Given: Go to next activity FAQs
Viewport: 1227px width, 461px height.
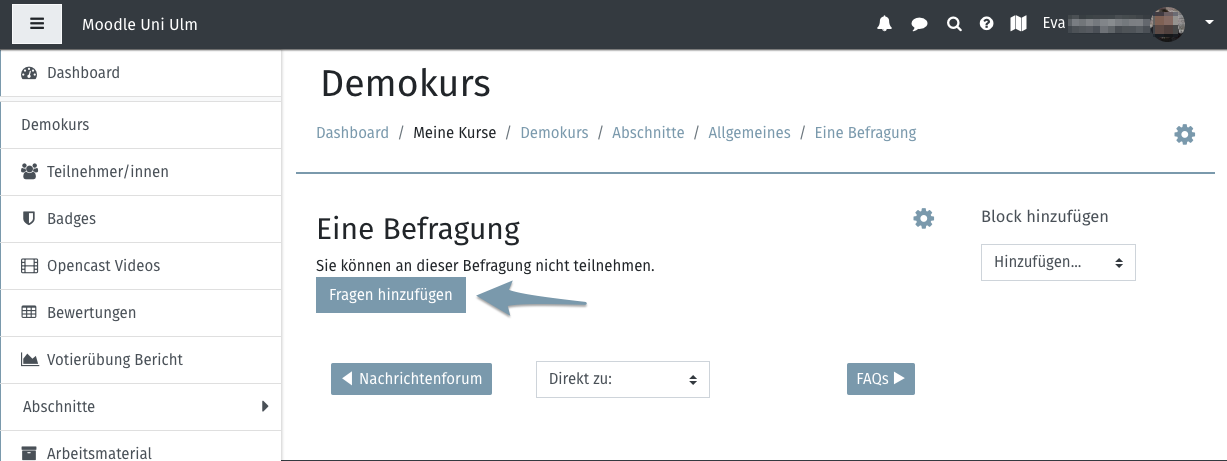Looking at the screenshot, I should (x=881, y=379).
